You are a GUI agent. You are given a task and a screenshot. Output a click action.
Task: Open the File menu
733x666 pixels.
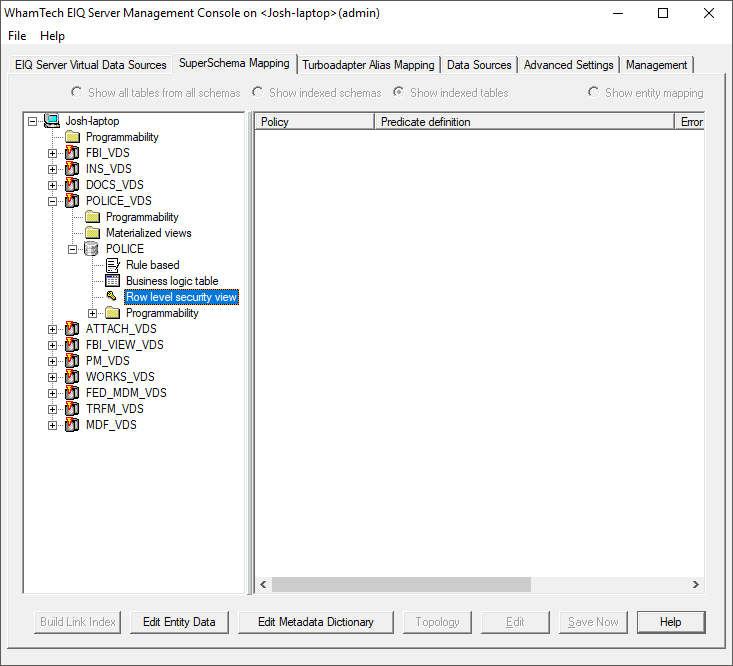[17, 36]
